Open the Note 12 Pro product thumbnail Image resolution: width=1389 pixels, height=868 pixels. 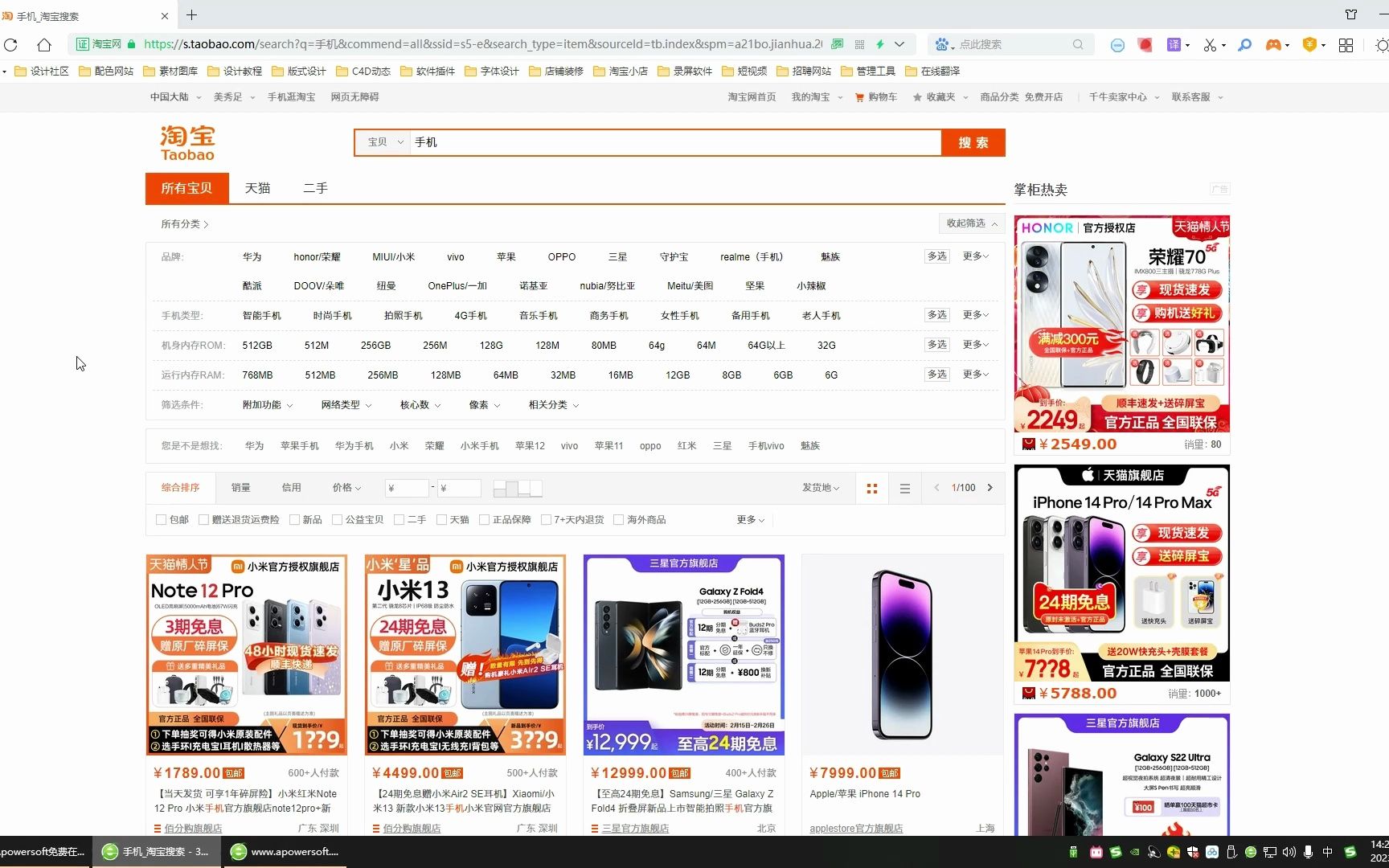point(247,655)
